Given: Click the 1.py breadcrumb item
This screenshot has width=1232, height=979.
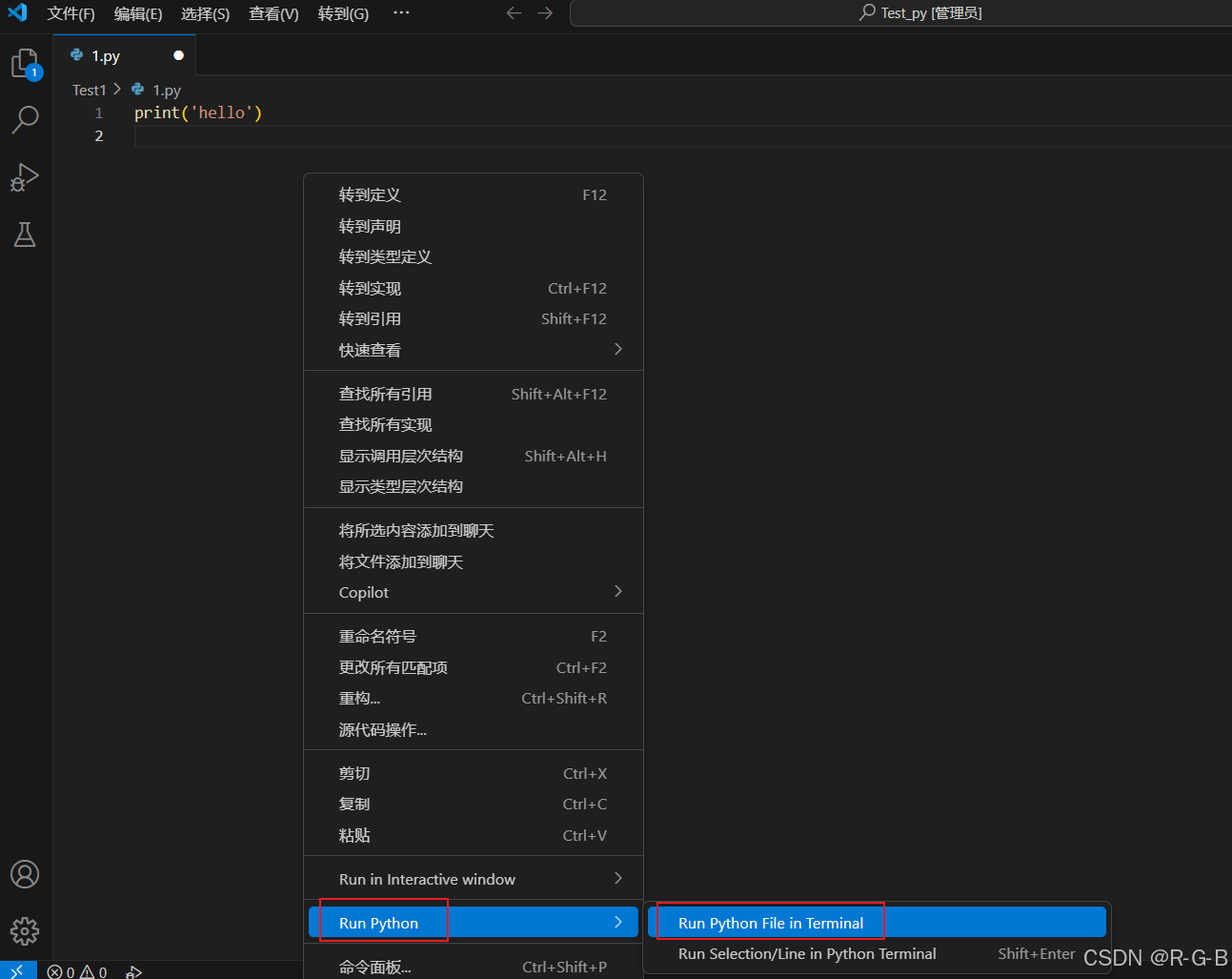Looking at the screenshot, I should [167, 90].
